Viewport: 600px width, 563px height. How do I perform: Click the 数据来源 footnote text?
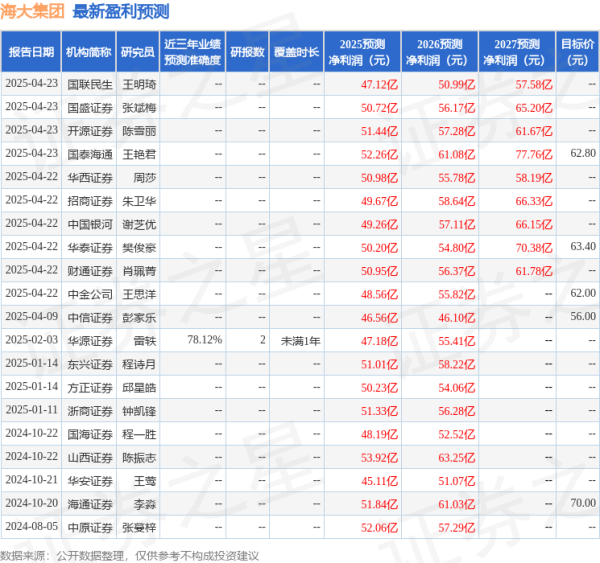point(129,556)
